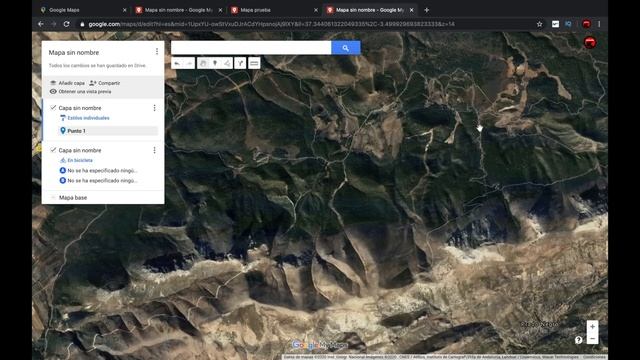Click the Punto 1 pin icon

[x=63, y=131]
